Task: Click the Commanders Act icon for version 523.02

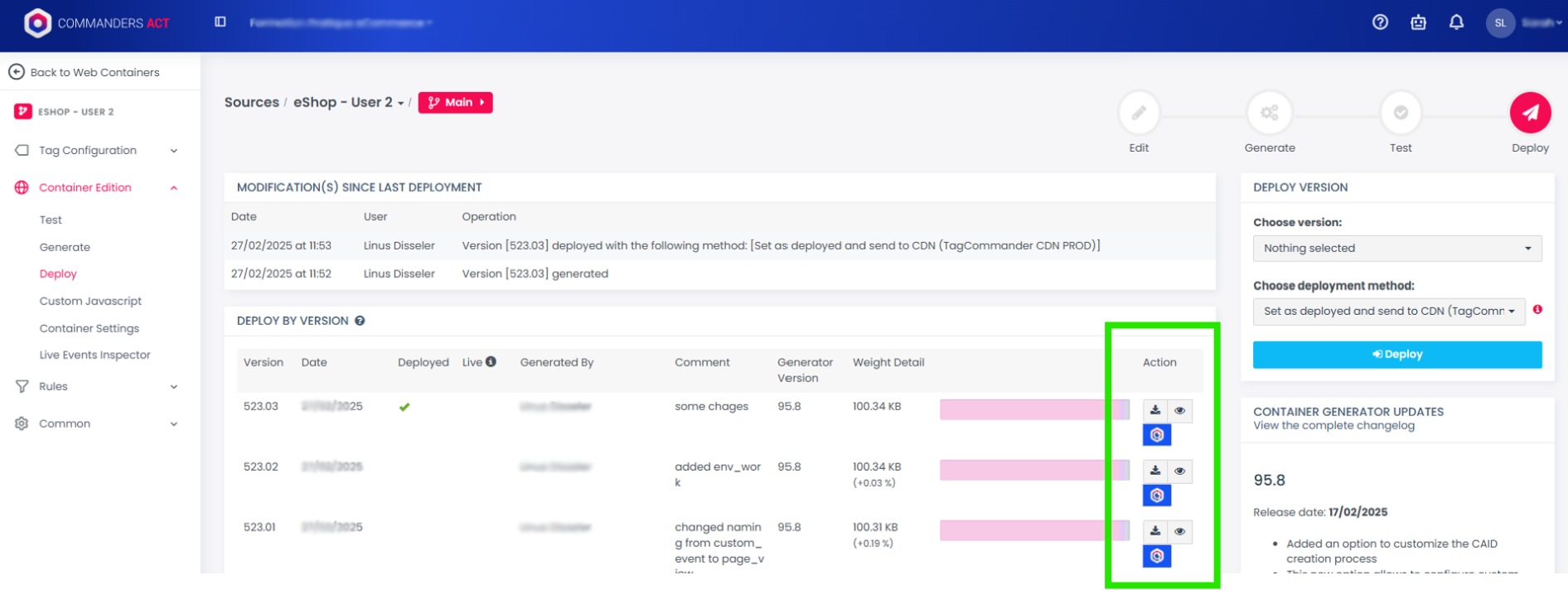Action: pos(1157,496)
